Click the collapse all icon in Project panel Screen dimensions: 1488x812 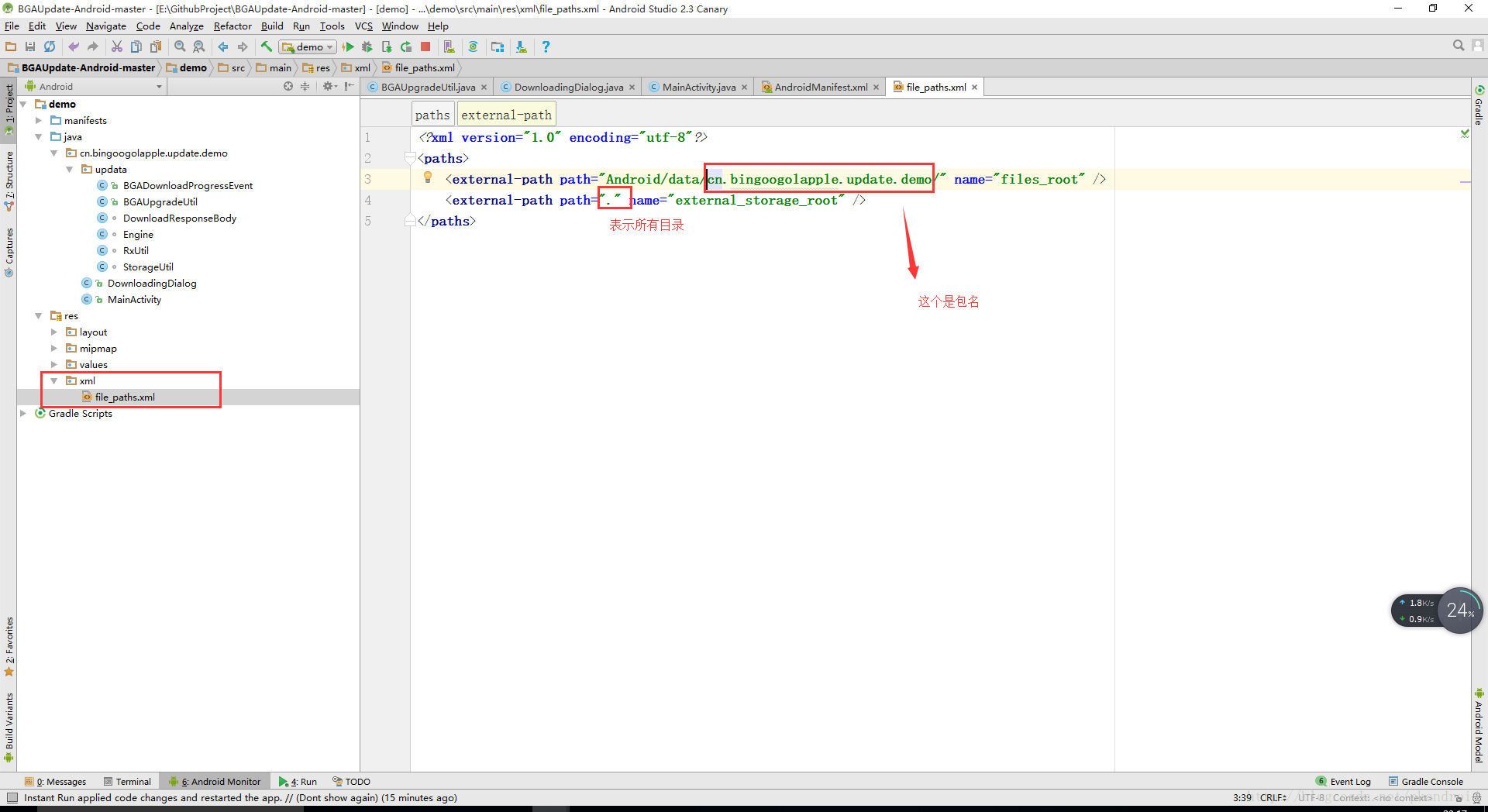click(305, 86)
